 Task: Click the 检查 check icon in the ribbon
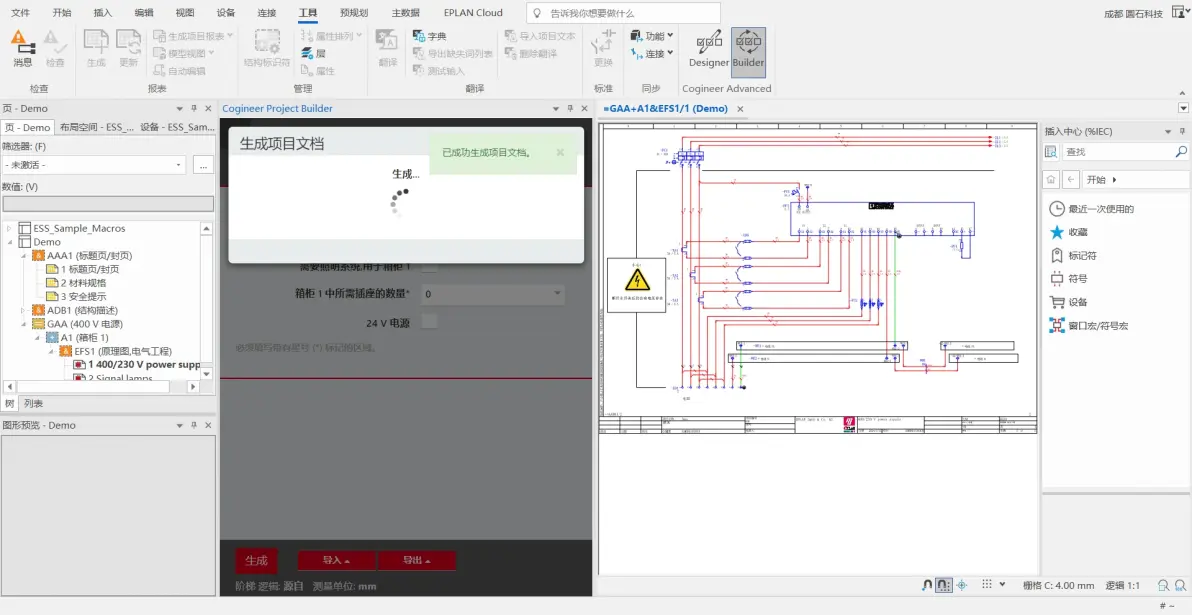pos(55,48)
